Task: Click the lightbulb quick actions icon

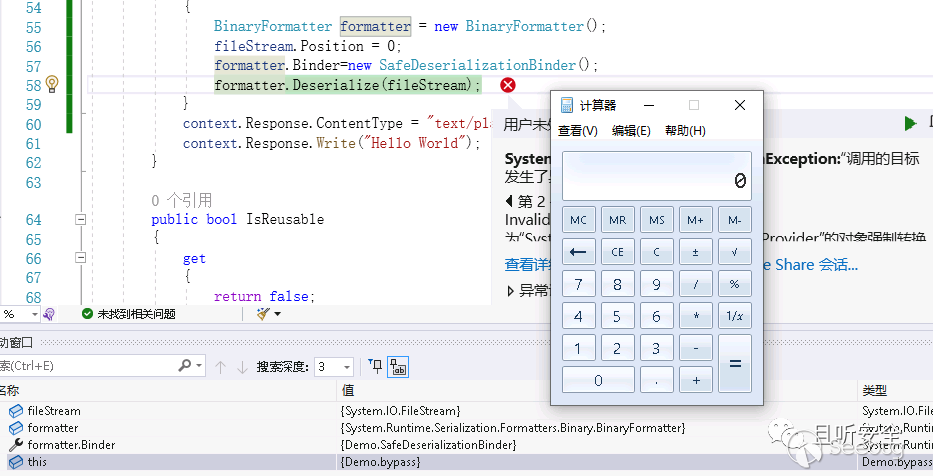Action: click(52, 85)
